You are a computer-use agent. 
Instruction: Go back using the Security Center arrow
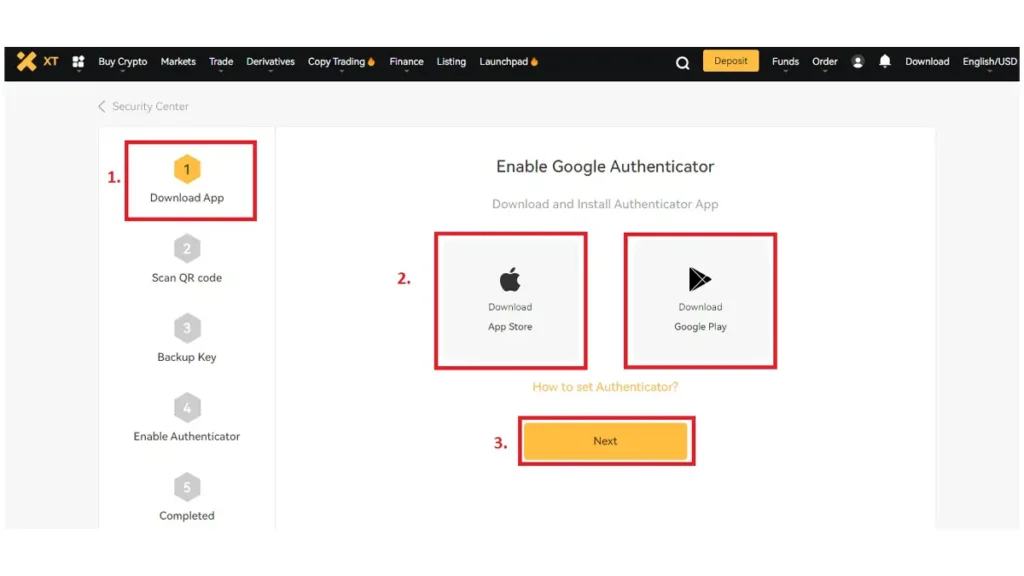pos(102,106)
